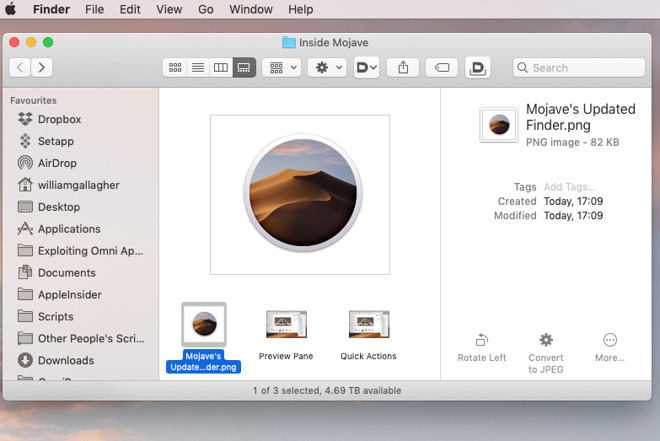Switch to list view in toolbar

pos(198,67)
